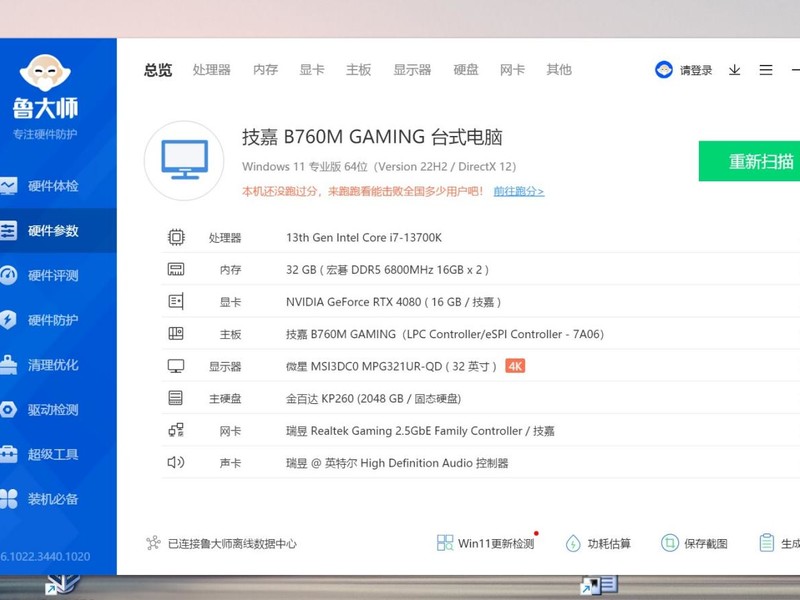Switch to the 内存 tab
Screen dimensions: 800x600
(x=266, y=70)
